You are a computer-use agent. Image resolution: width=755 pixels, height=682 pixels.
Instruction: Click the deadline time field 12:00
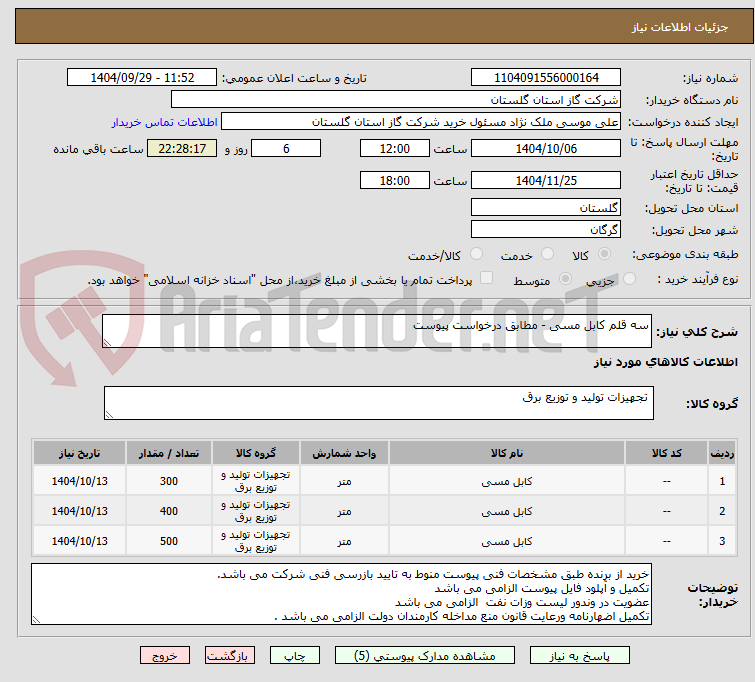click(x=395, y=148)
